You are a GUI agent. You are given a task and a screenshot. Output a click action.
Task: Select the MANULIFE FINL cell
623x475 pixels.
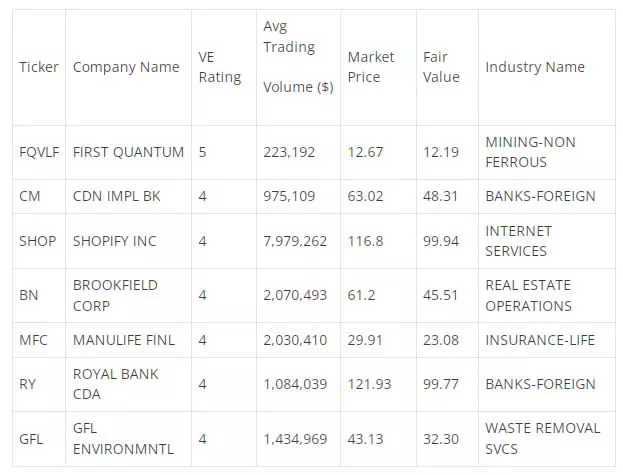click(124, 340)
